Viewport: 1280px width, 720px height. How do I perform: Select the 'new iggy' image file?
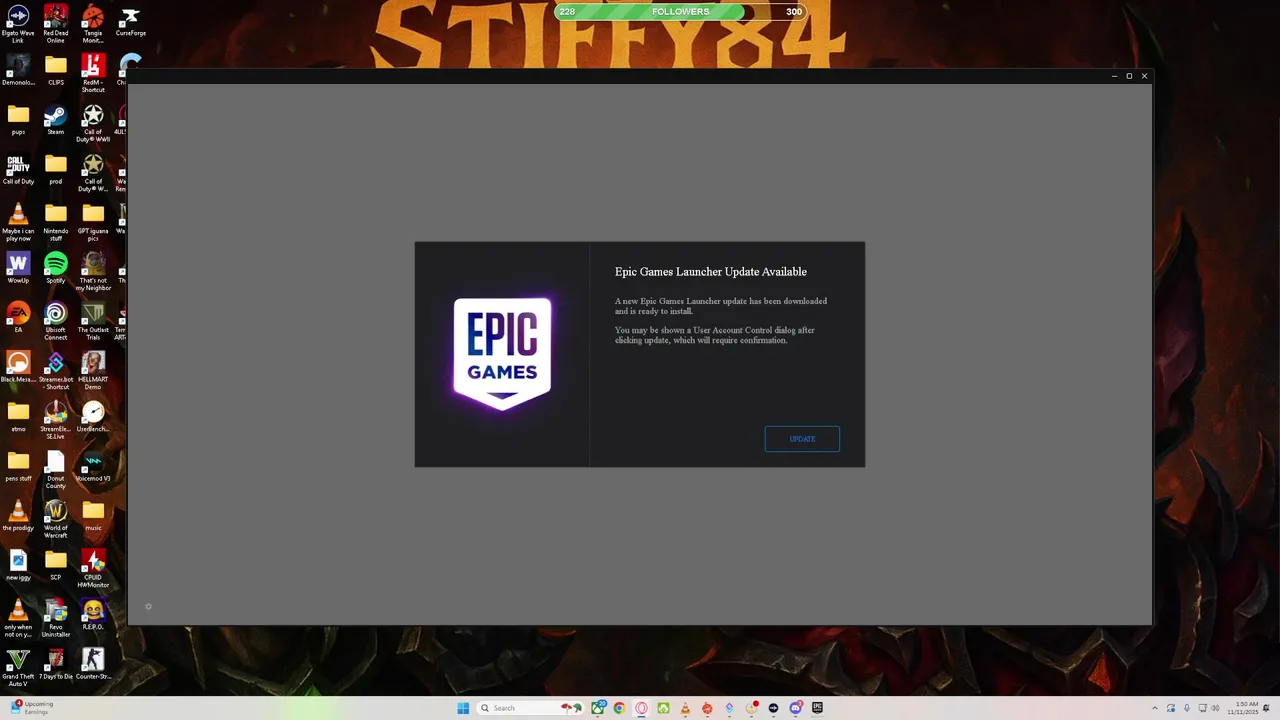[x=18, y=565]
